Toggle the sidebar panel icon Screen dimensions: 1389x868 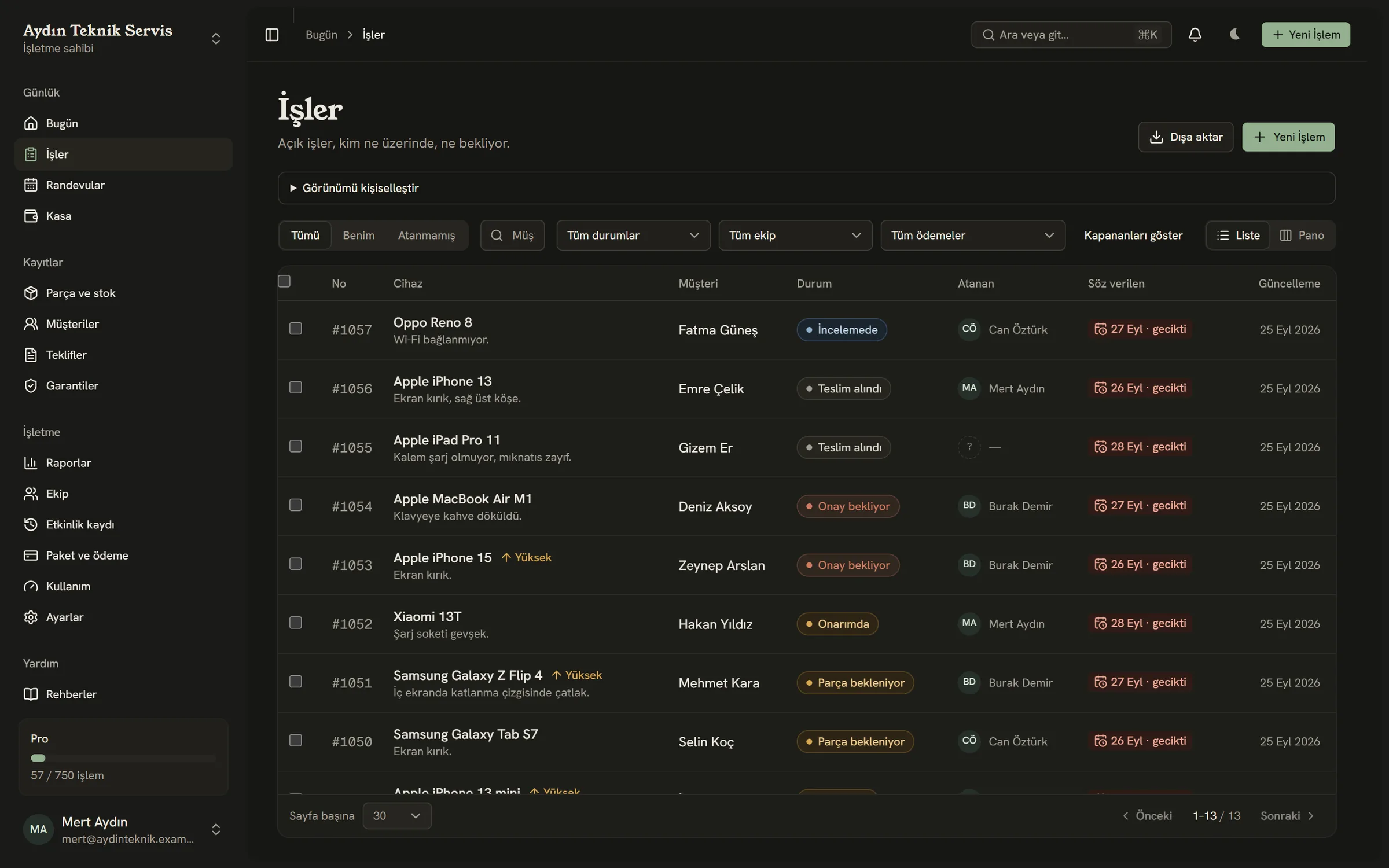tap(271, 35)
